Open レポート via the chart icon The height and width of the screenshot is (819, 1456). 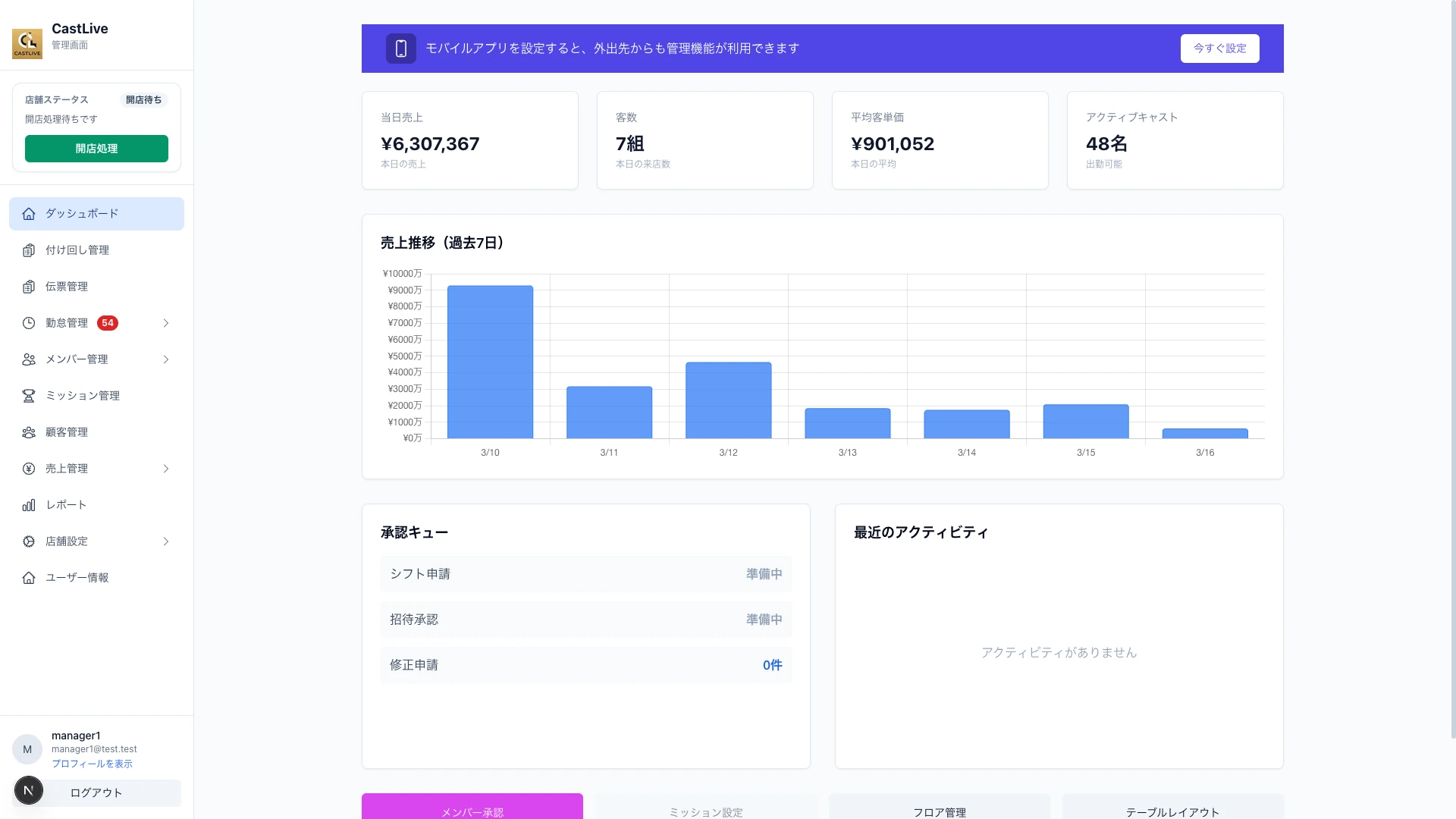[x=28, y=504]
